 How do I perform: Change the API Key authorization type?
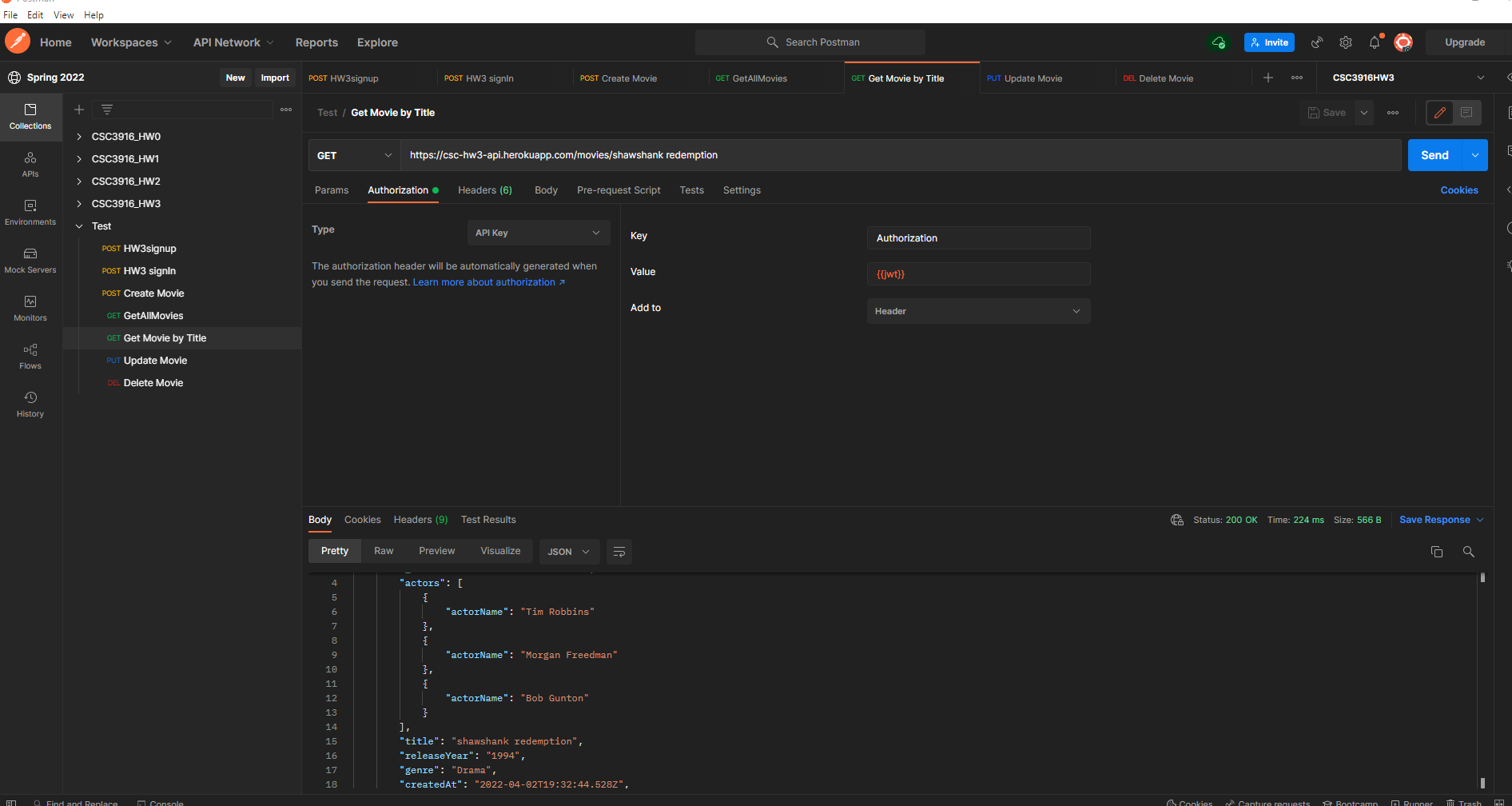coord(538,233)
